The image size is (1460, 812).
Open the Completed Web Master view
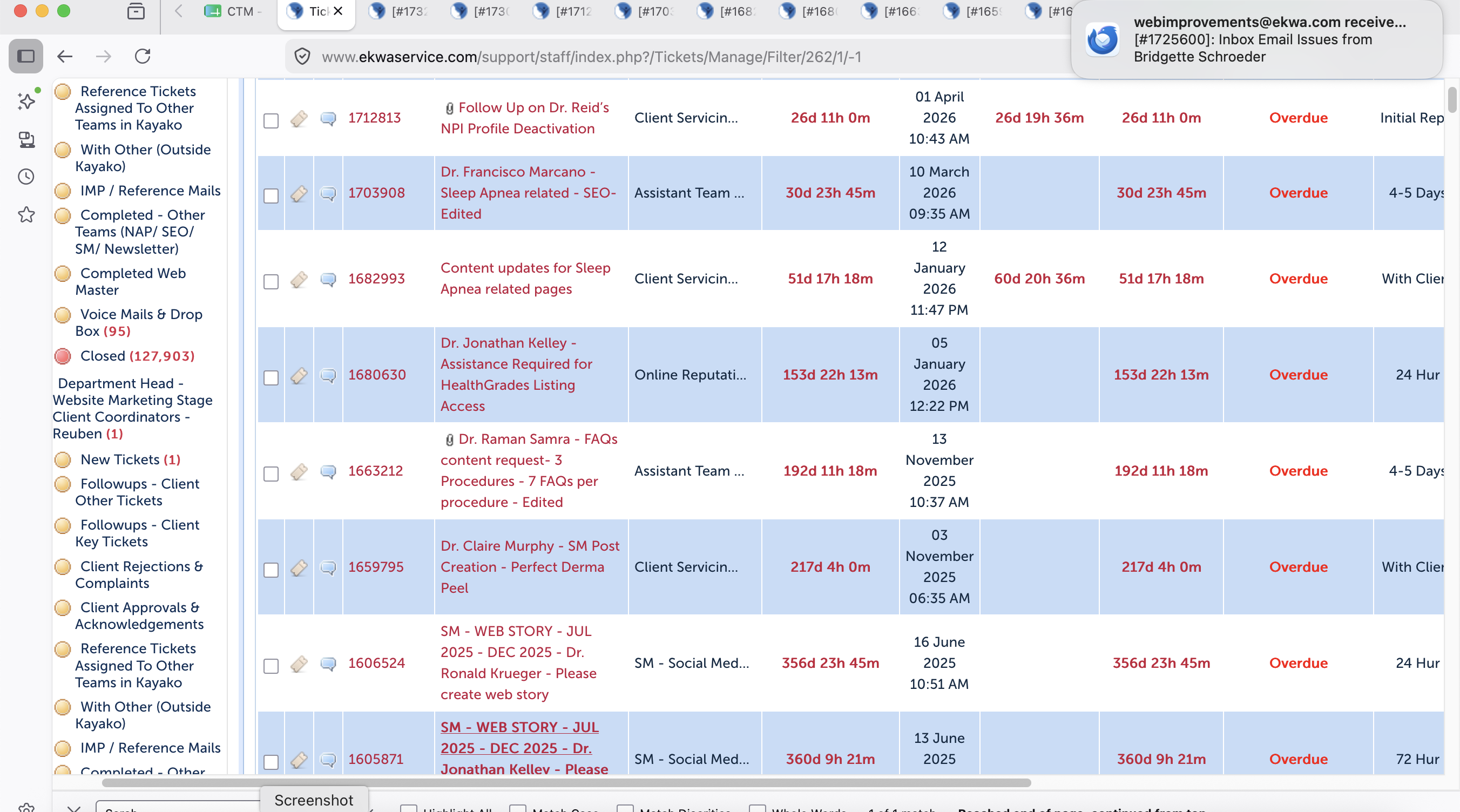coord(130,282)
